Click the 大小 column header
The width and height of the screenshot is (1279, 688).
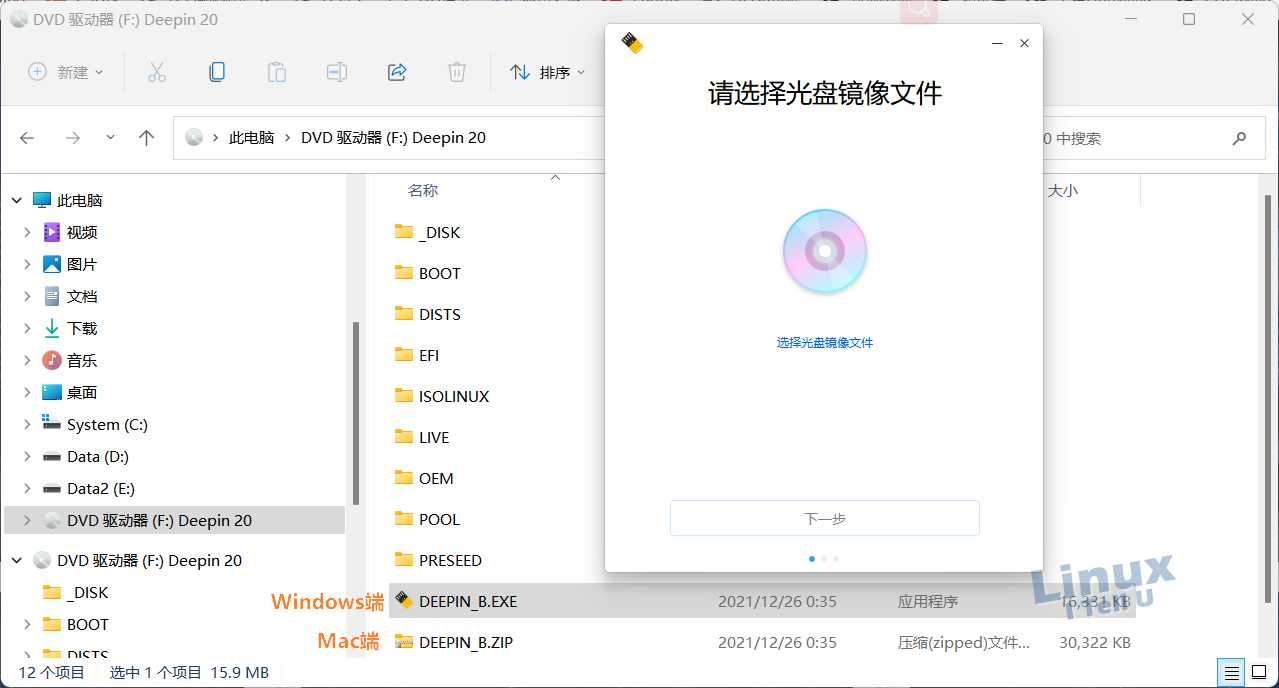[1062, 190]
